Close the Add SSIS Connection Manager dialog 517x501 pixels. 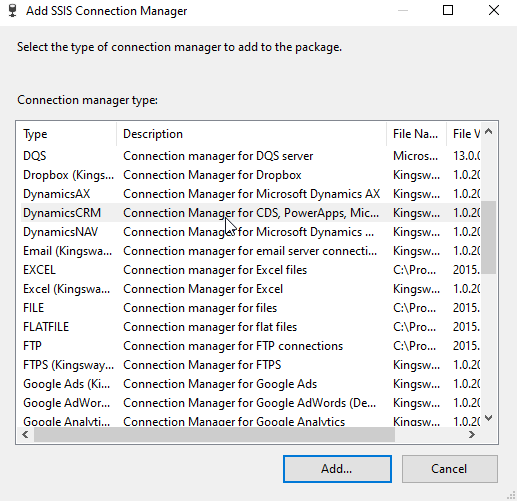(494, 10)
